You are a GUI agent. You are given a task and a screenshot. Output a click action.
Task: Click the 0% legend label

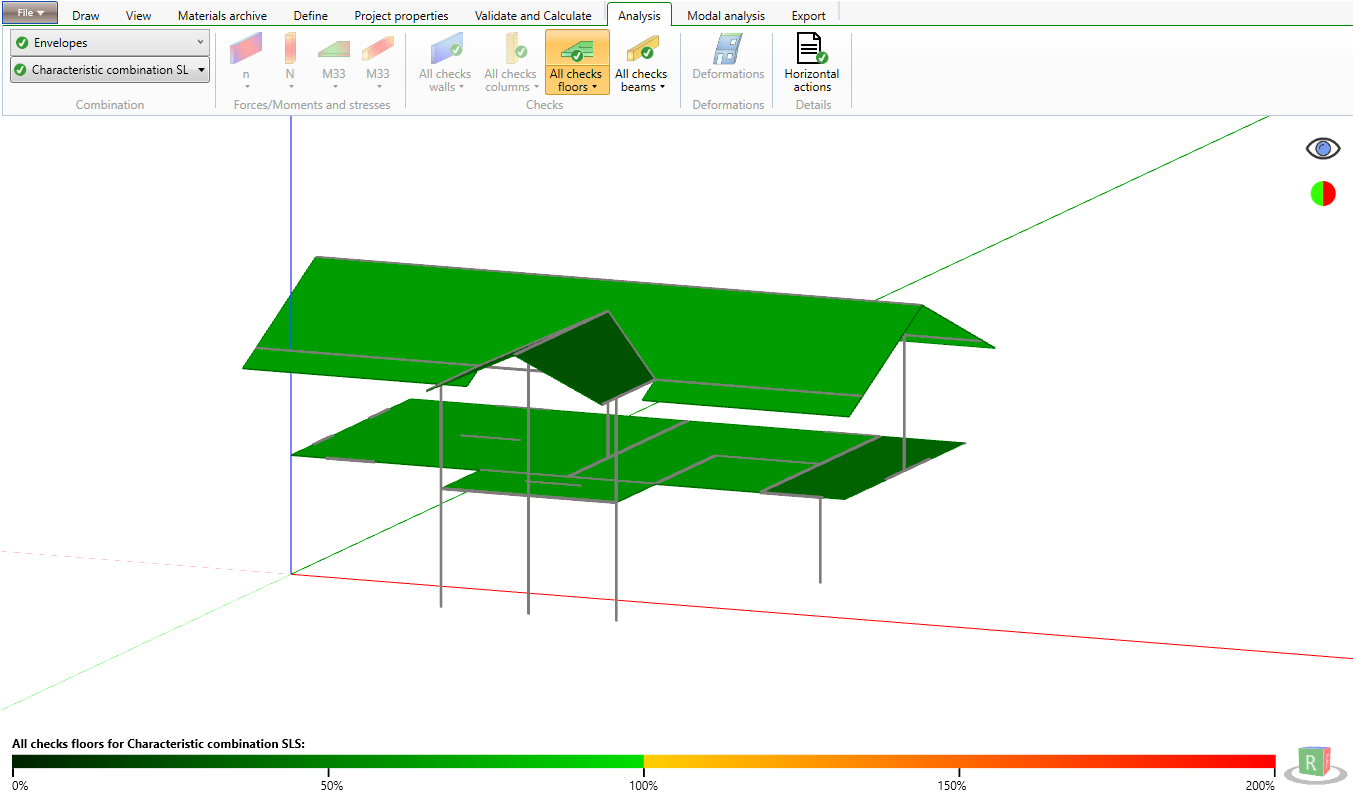click(x=20, y=786)
